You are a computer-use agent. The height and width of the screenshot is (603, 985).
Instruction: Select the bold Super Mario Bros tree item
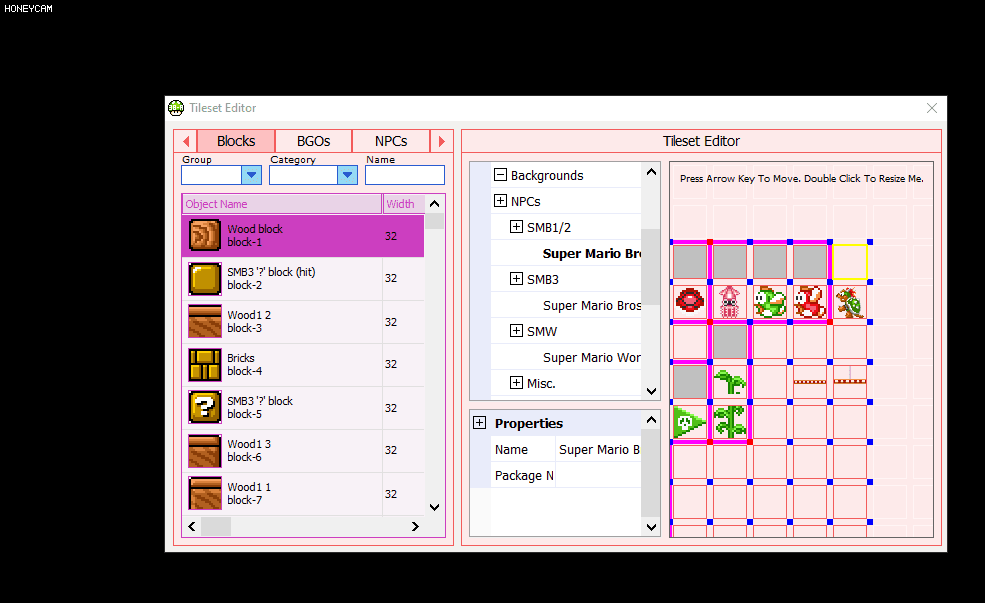click(592, 253)
